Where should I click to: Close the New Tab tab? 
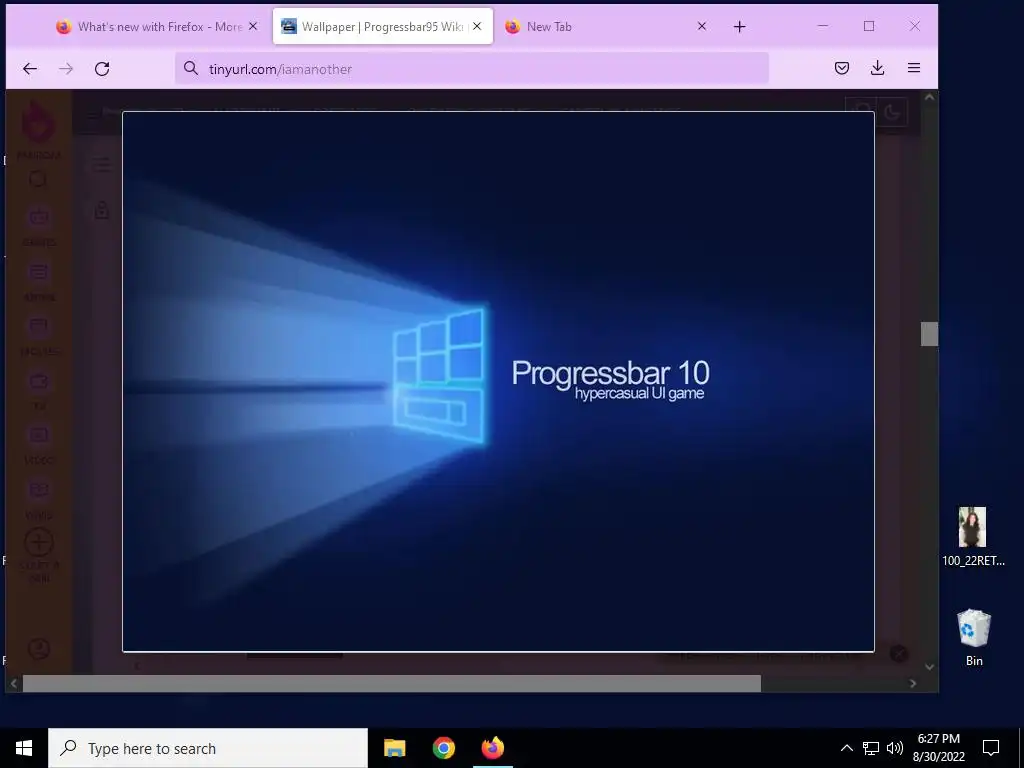(702, 27)
